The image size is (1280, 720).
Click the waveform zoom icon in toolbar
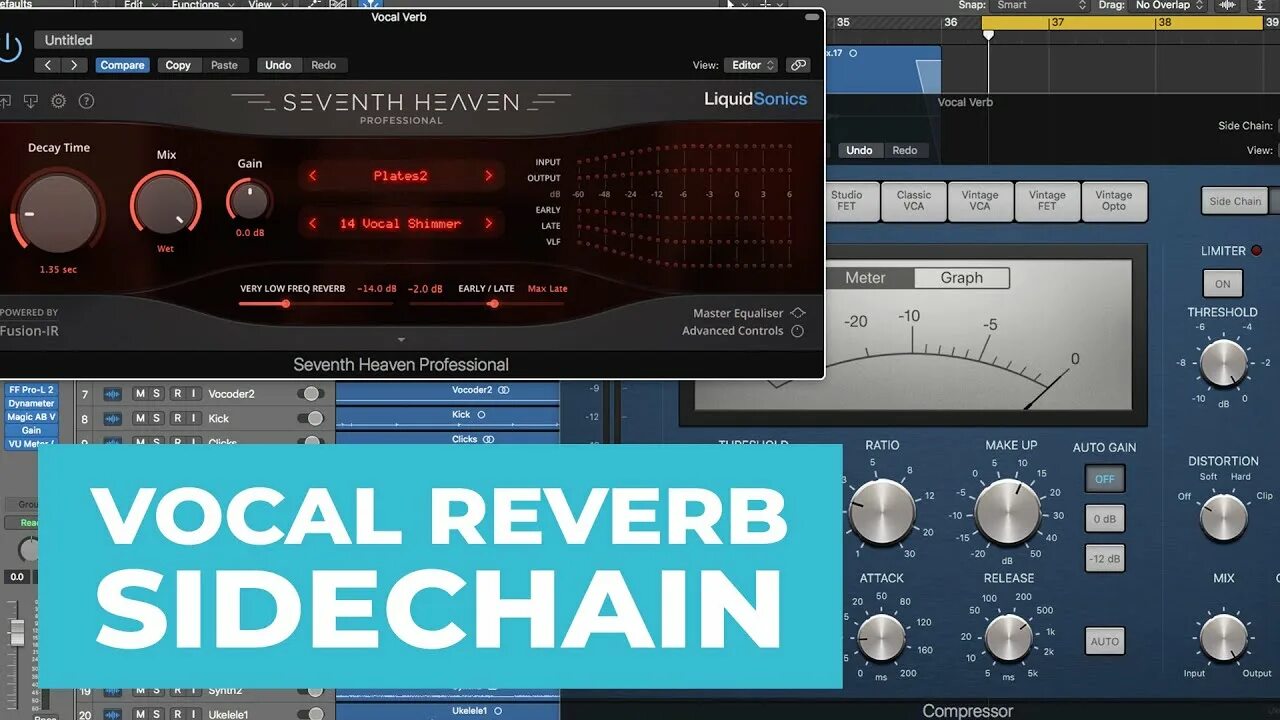[1226, 5]
